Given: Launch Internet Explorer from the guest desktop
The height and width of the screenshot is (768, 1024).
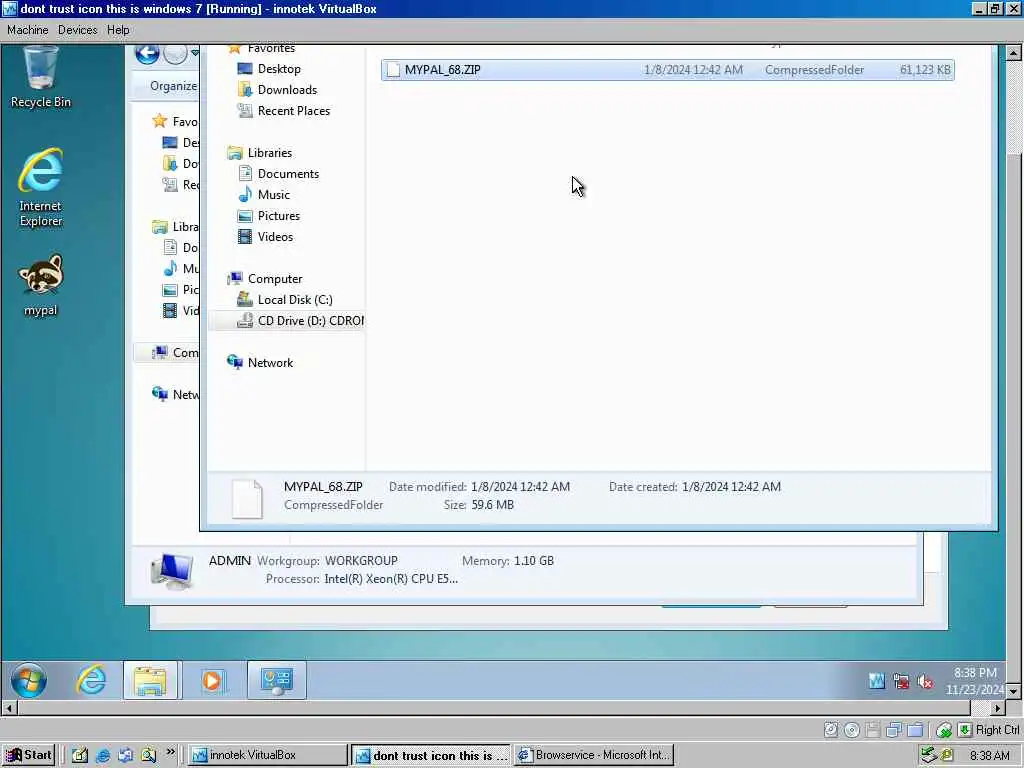Looking at the screenshot, I should (40, 187).
